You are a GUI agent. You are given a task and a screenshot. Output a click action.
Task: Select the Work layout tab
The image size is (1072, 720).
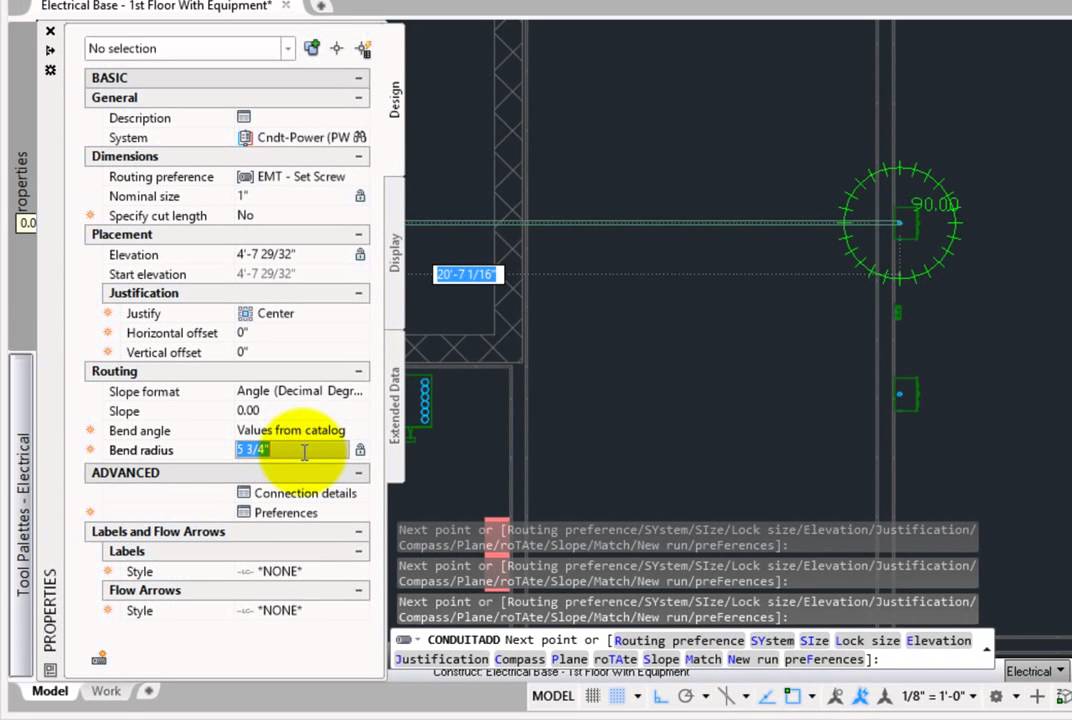[106, 691]
